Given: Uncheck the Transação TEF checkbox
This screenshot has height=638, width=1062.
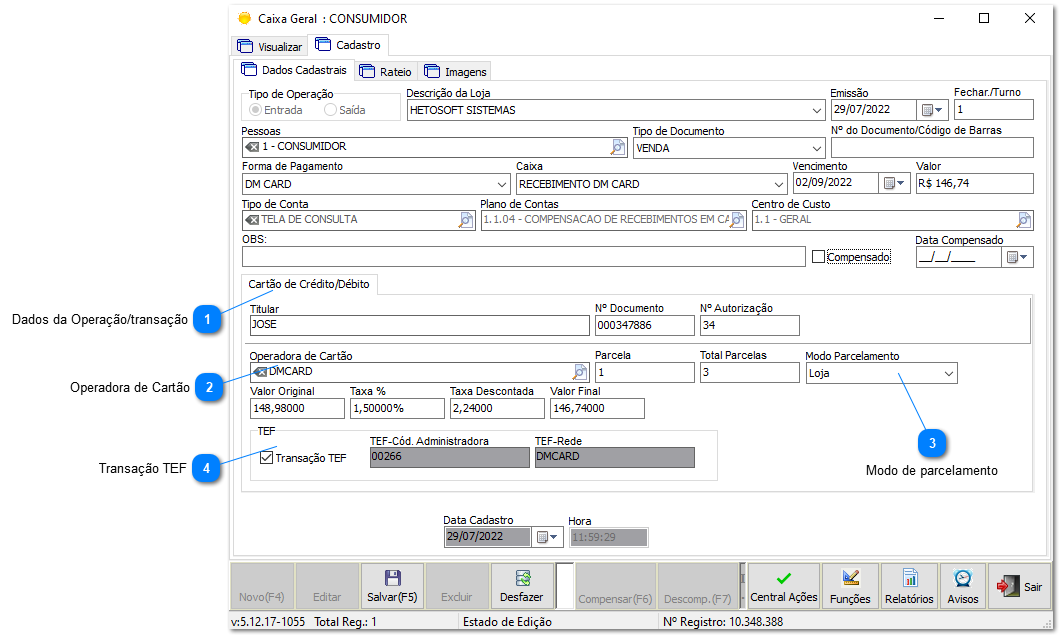Looking at the screenshot, I should [266, 458].
